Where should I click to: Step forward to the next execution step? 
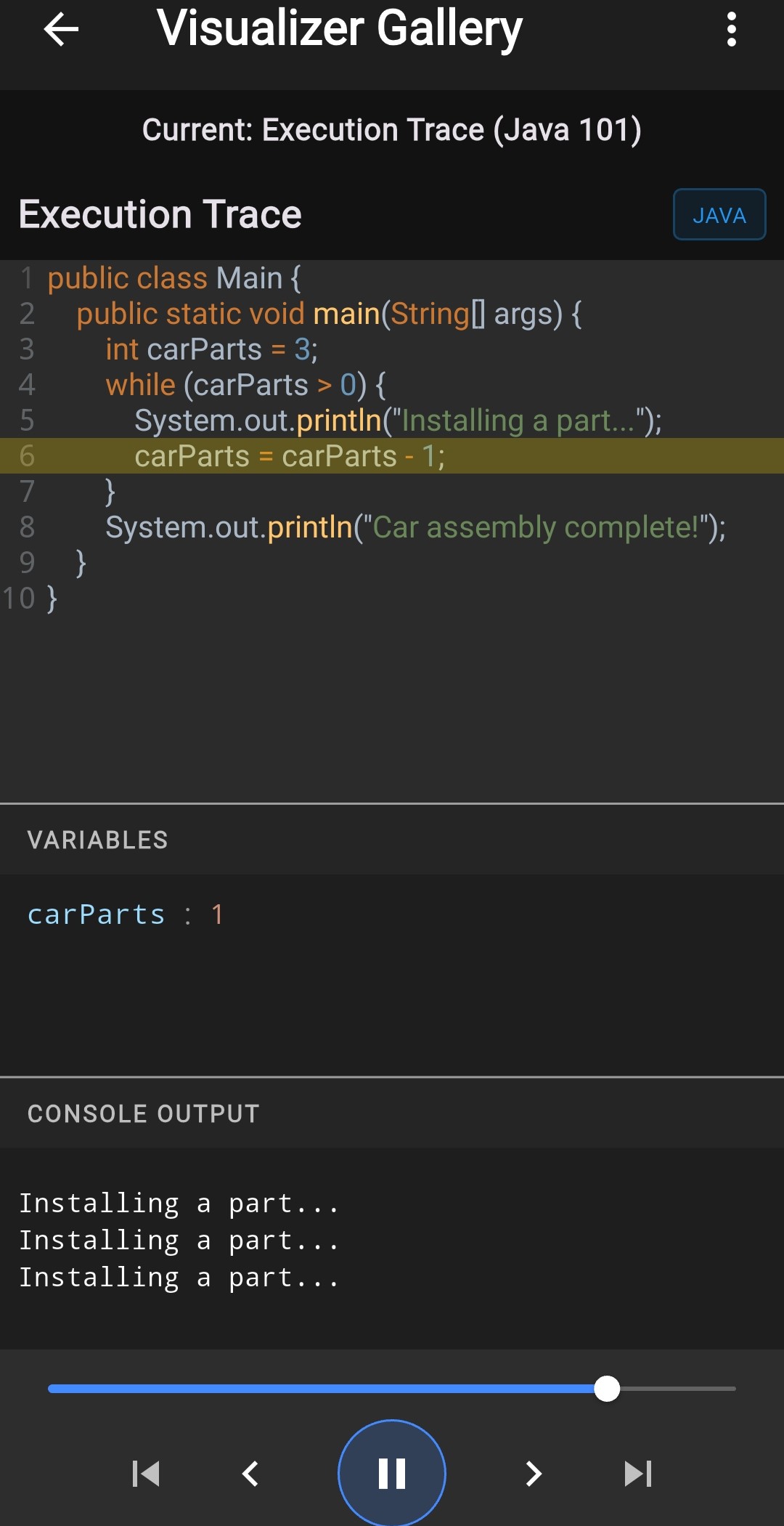point(535,1473)
